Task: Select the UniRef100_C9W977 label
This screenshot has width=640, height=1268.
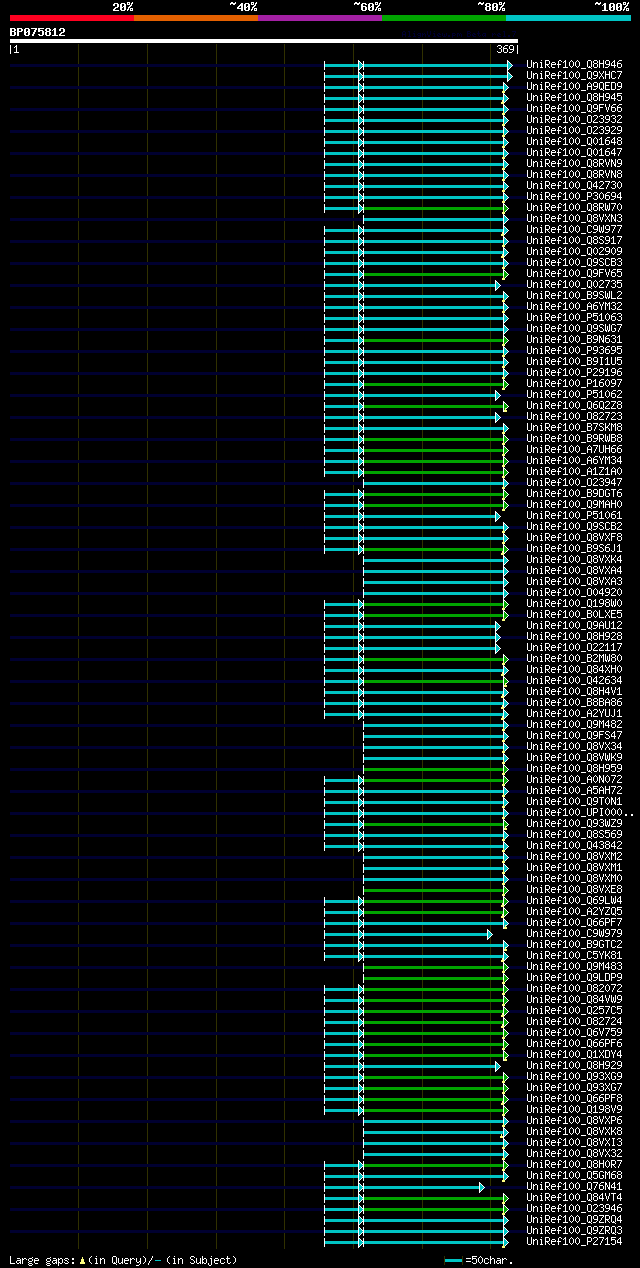Action: click(575, 229)
